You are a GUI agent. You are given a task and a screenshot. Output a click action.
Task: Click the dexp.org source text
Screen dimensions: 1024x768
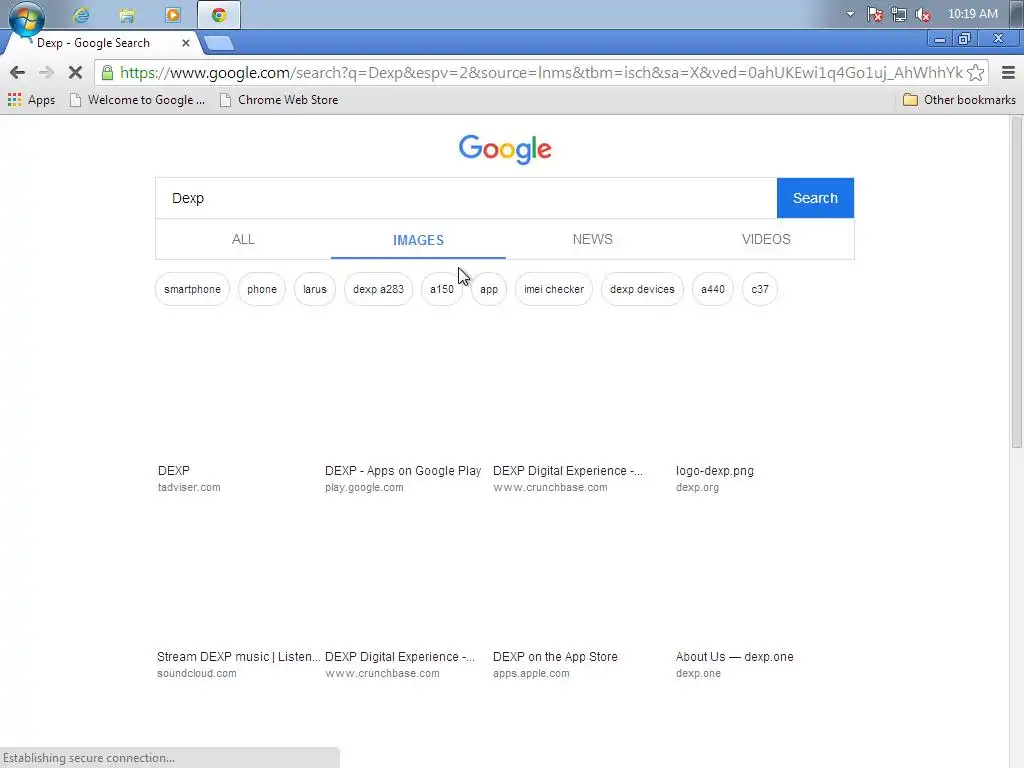tap(697, 488)
